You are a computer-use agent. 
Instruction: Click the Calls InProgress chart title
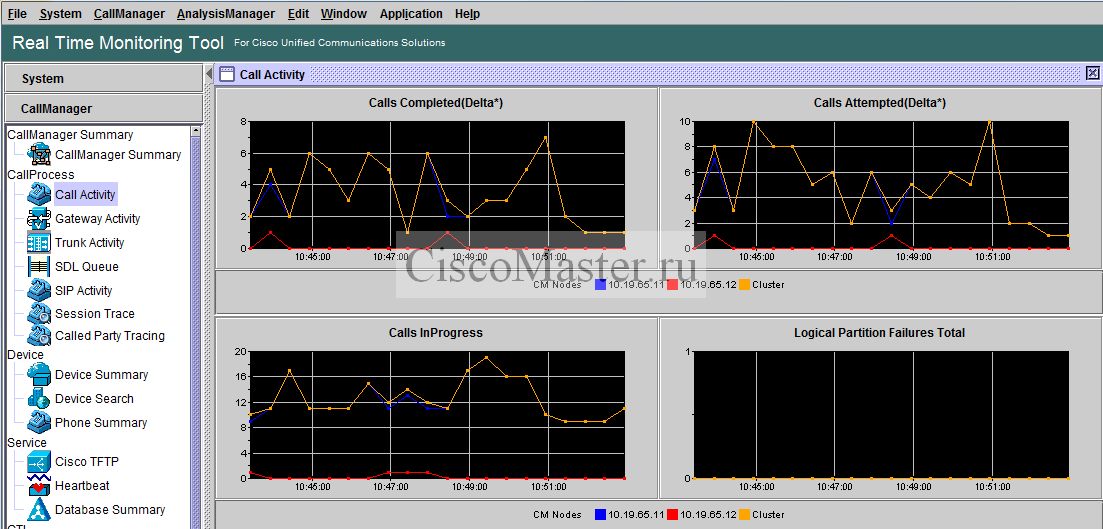[435, 333]
